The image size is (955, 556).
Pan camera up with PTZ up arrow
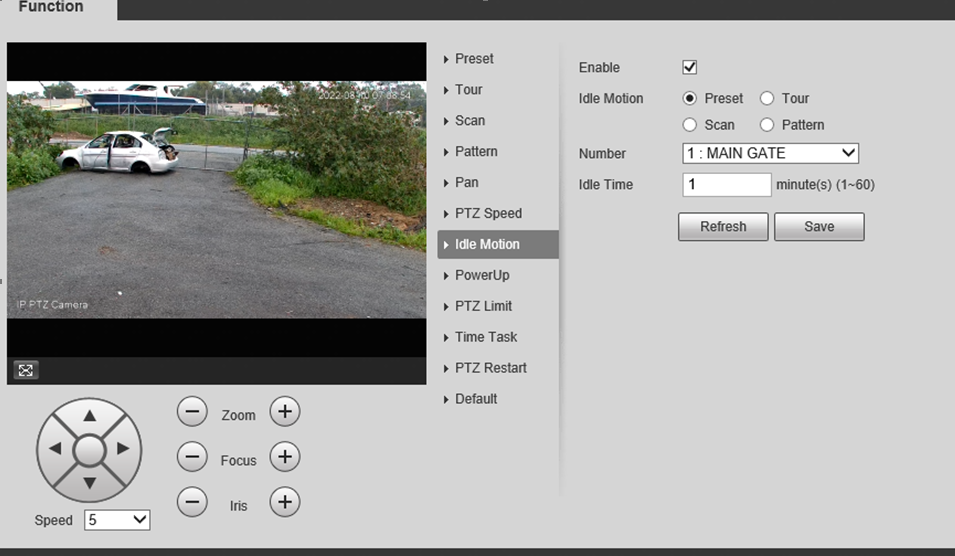coord(89,415)
